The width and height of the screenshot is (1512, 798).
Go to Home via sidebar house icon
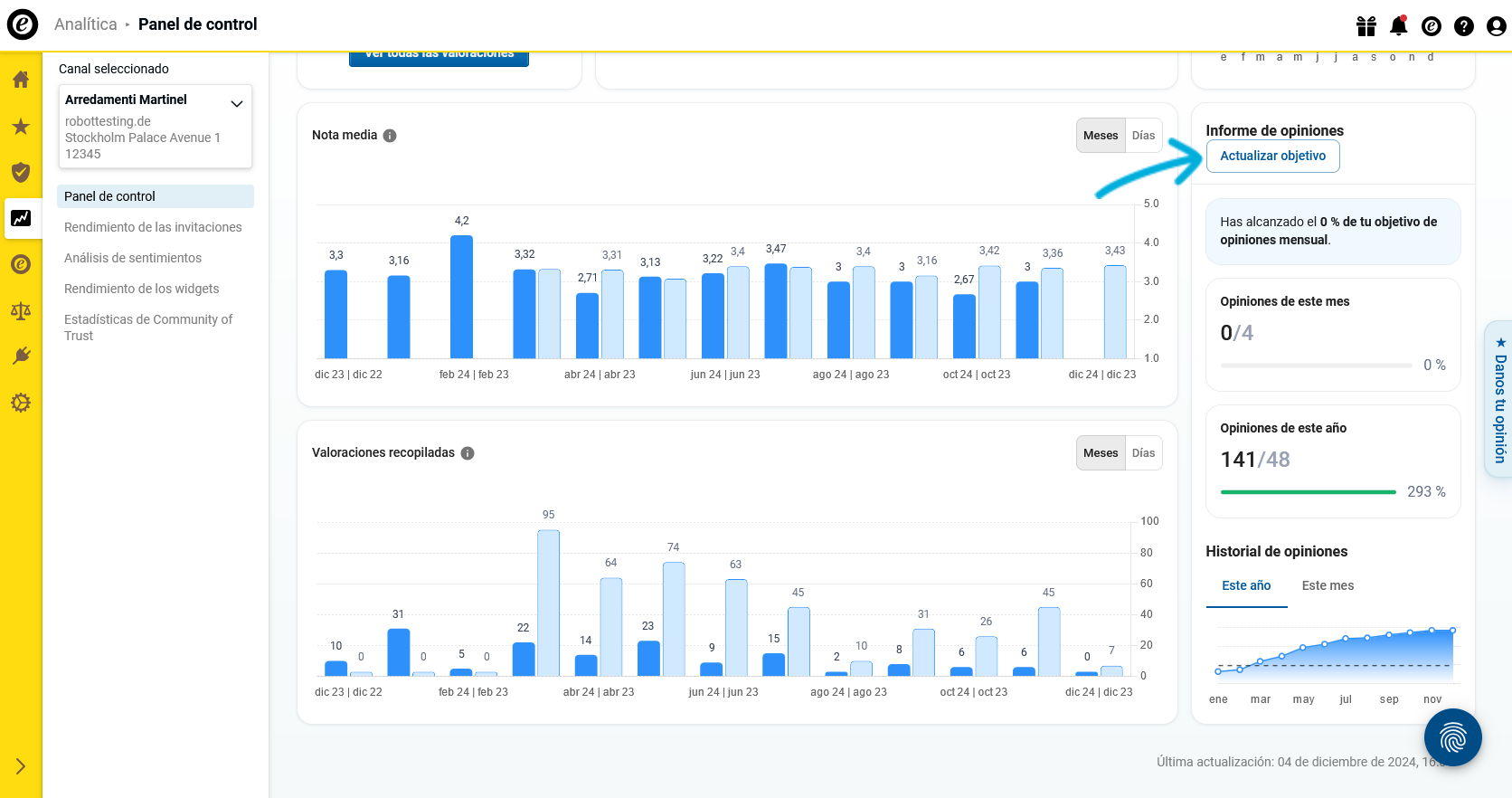point(21,80)
